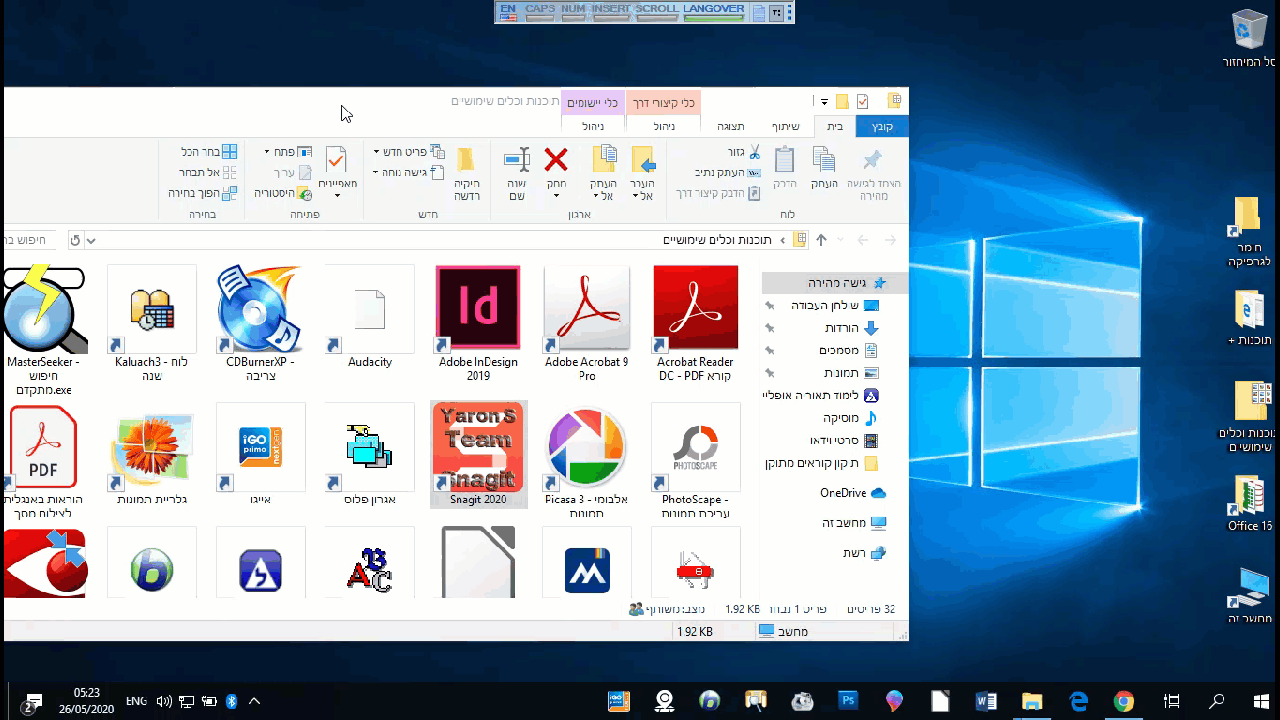
Task: Click the red X Delete (מחק) icon
Action: click(x=556, y=159)
